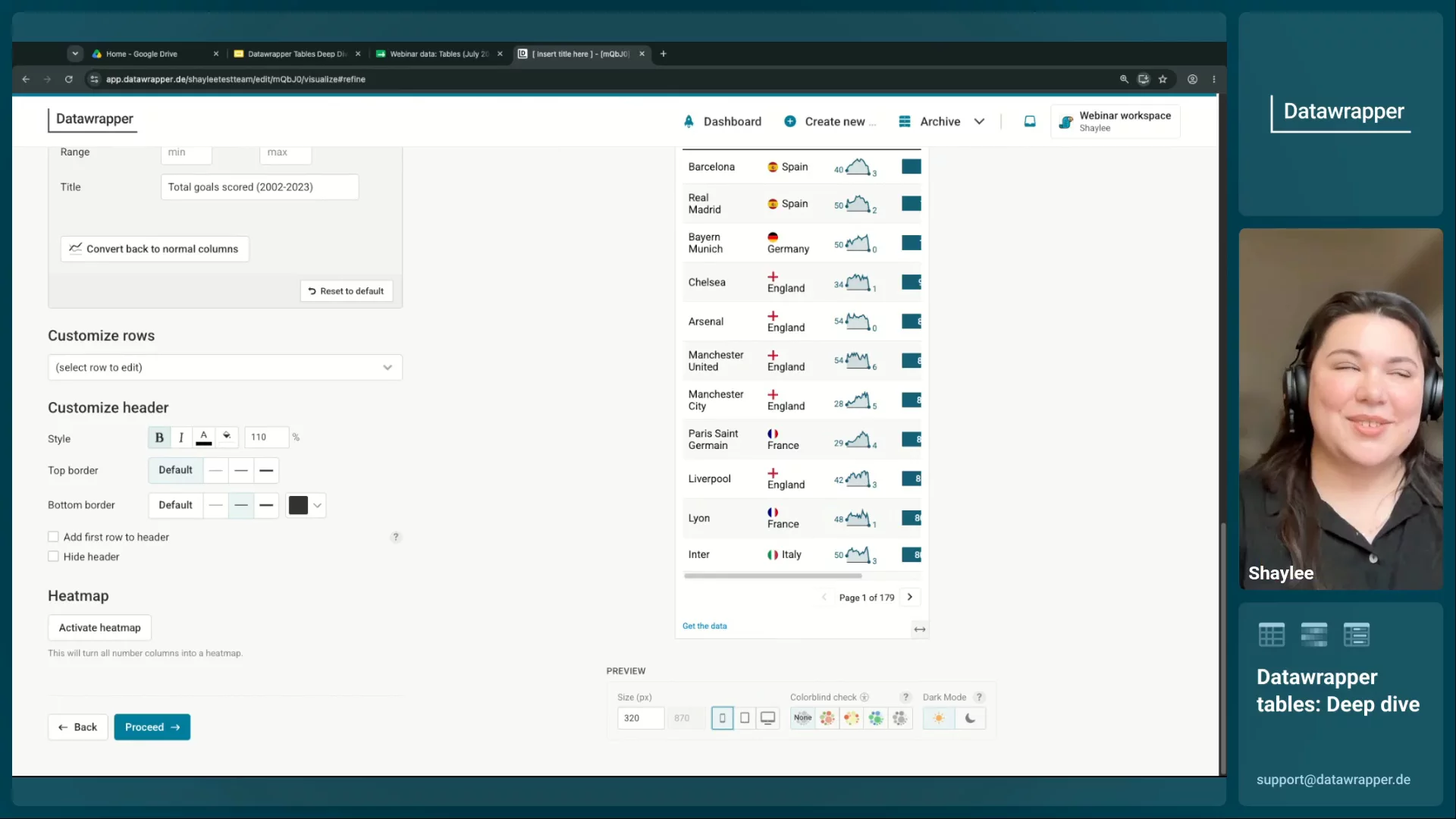Open the Create new menu

click(830, 121)
